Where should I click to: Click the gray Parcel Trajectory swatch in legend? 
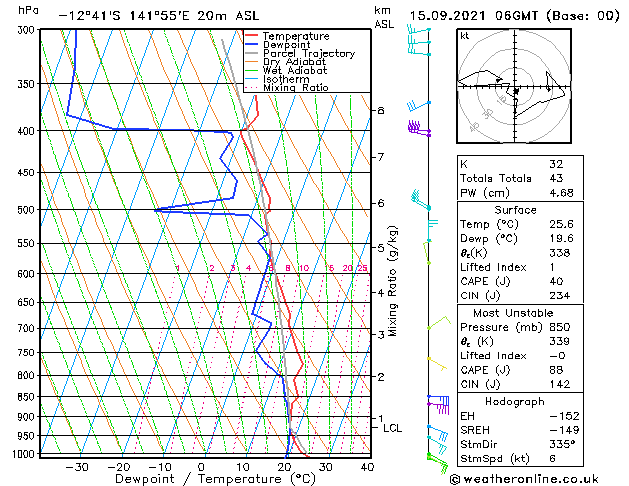[x=252, y=53]
